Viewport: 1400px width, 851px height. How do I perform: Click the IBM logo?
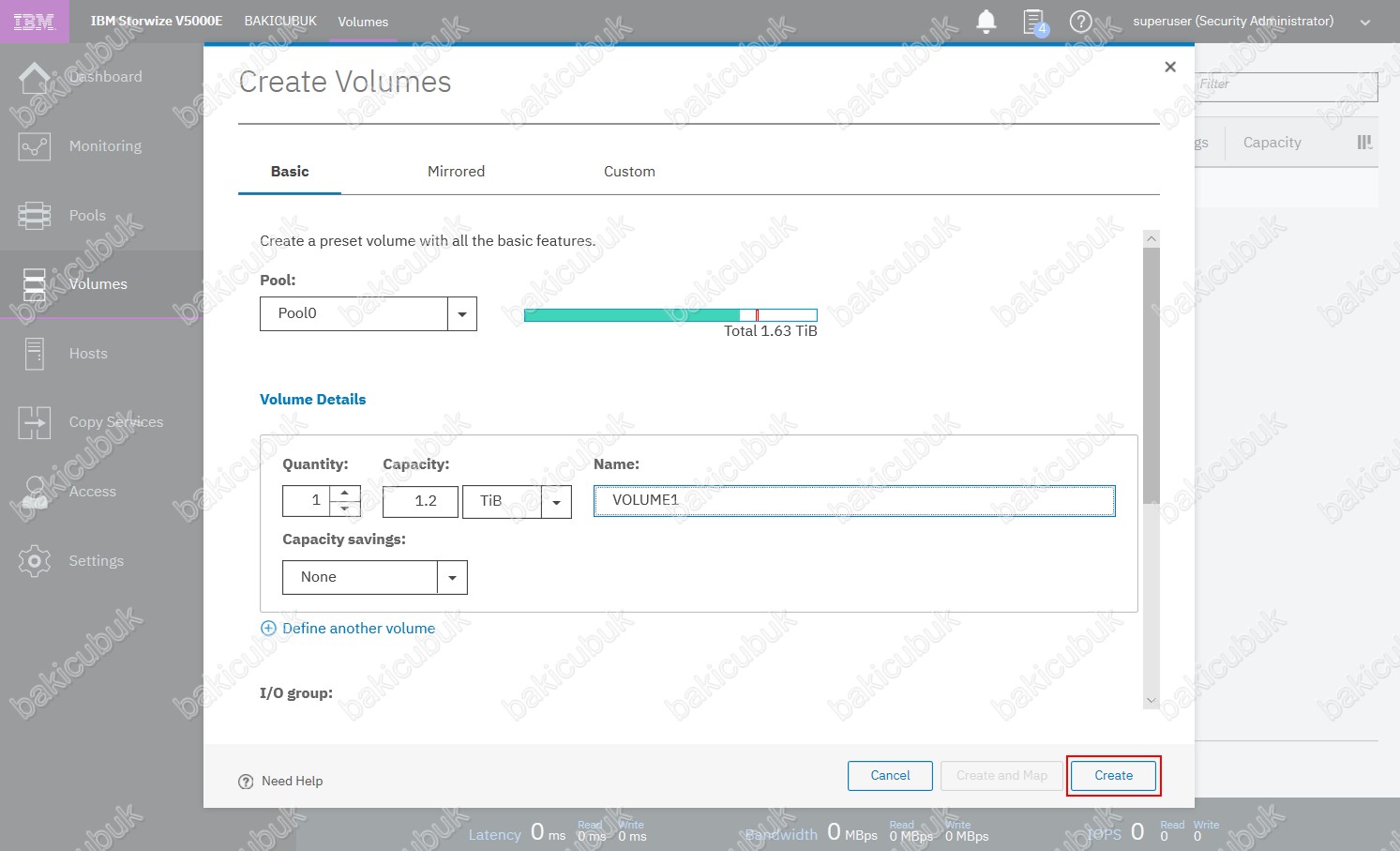tap(34, 22)
